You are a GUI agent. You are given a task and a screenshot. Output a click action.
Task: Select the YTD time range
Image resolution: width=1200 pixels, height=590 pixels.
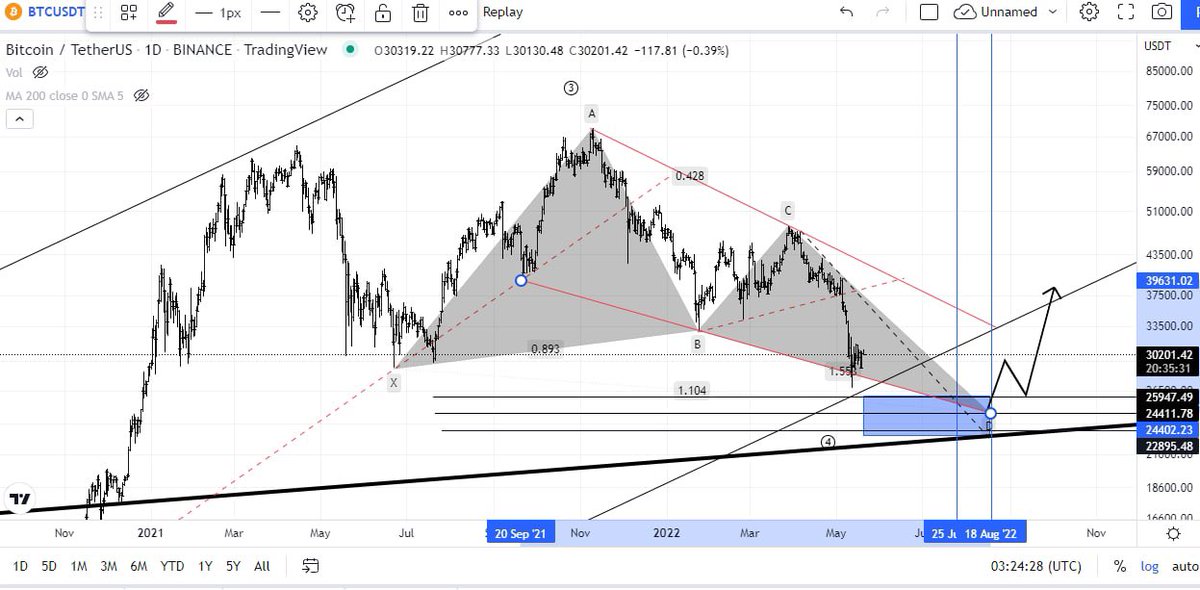(x=173, y=566)
